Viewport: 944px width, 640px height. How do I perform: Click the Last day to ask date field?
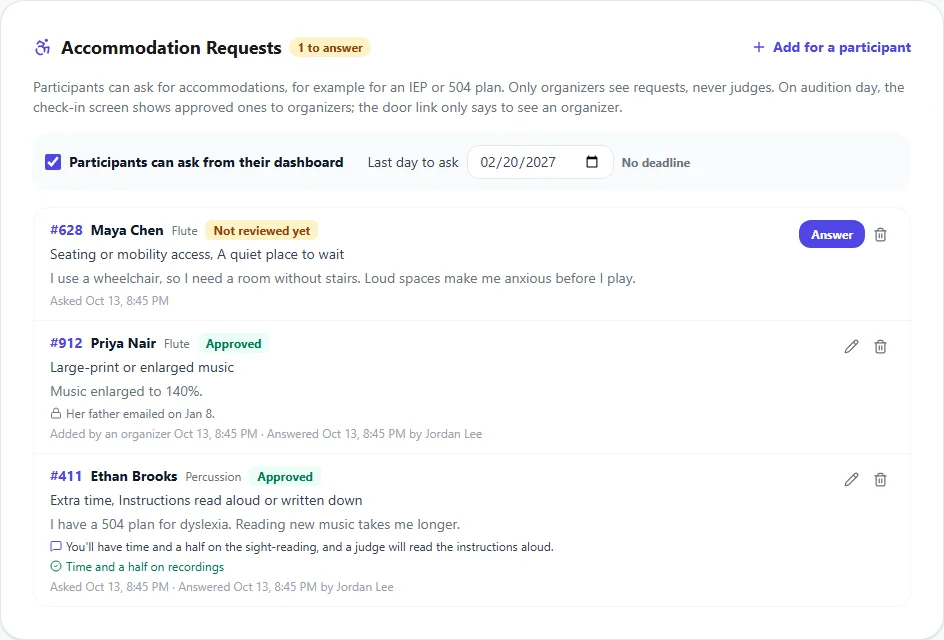[540, 162]
